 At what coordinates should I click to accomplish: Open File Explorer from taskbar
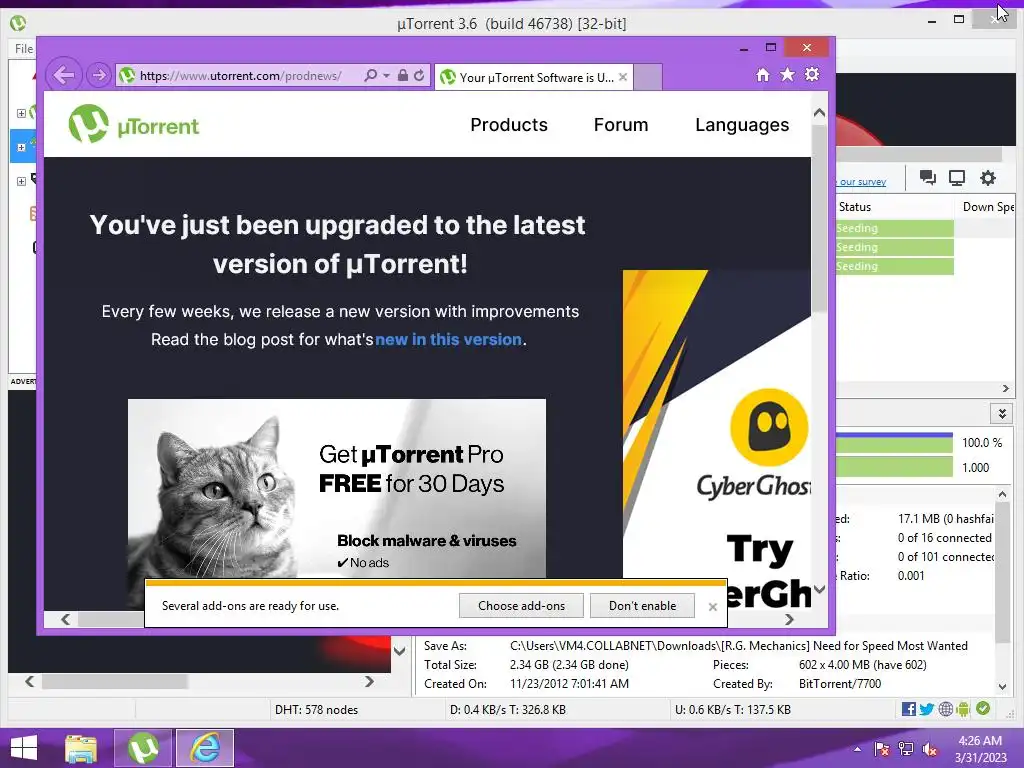click(x=81, y=748)
